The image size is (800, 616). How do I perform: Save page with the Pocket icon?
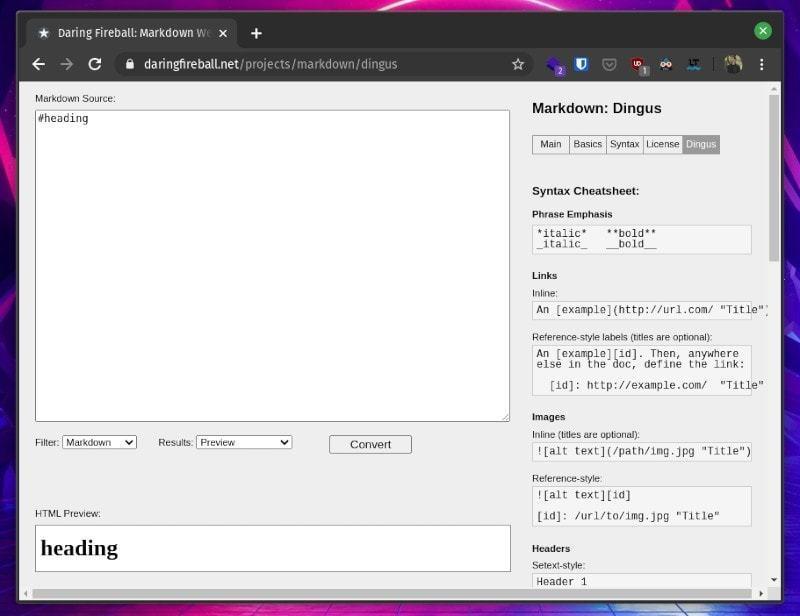point(610,64)
